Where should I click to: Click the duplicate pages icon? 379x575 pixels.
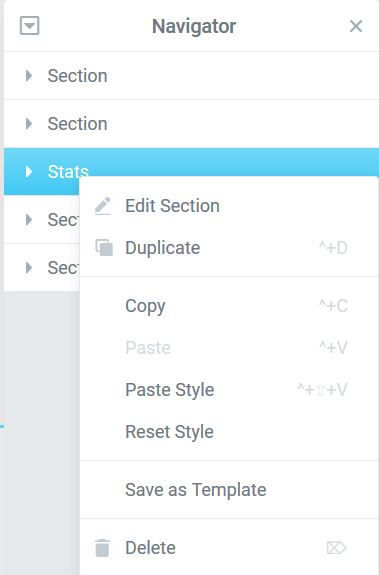pyautogui.click(x=104, y=248)
